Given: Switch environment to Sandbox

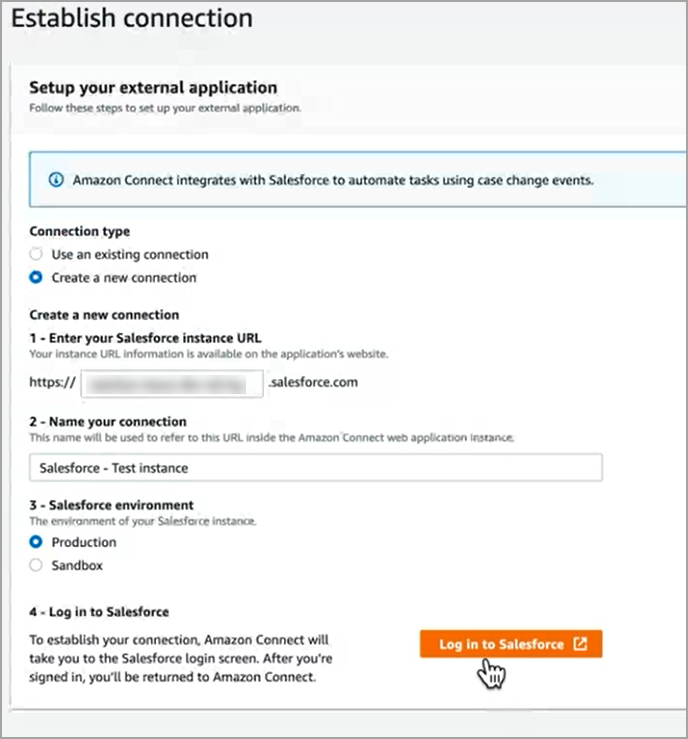Looking at the screenshot, I should coord(37,565).
